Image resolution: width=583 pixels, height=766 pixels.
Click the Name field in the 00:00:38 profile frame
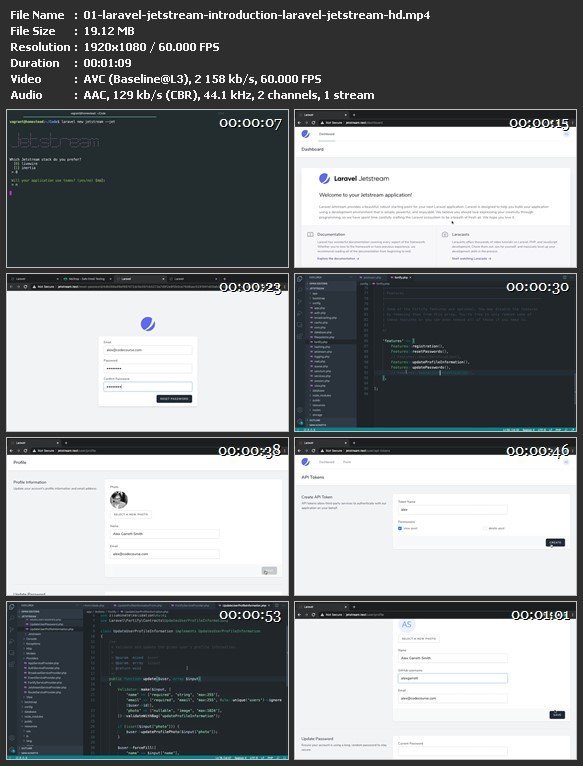(165, 534)
